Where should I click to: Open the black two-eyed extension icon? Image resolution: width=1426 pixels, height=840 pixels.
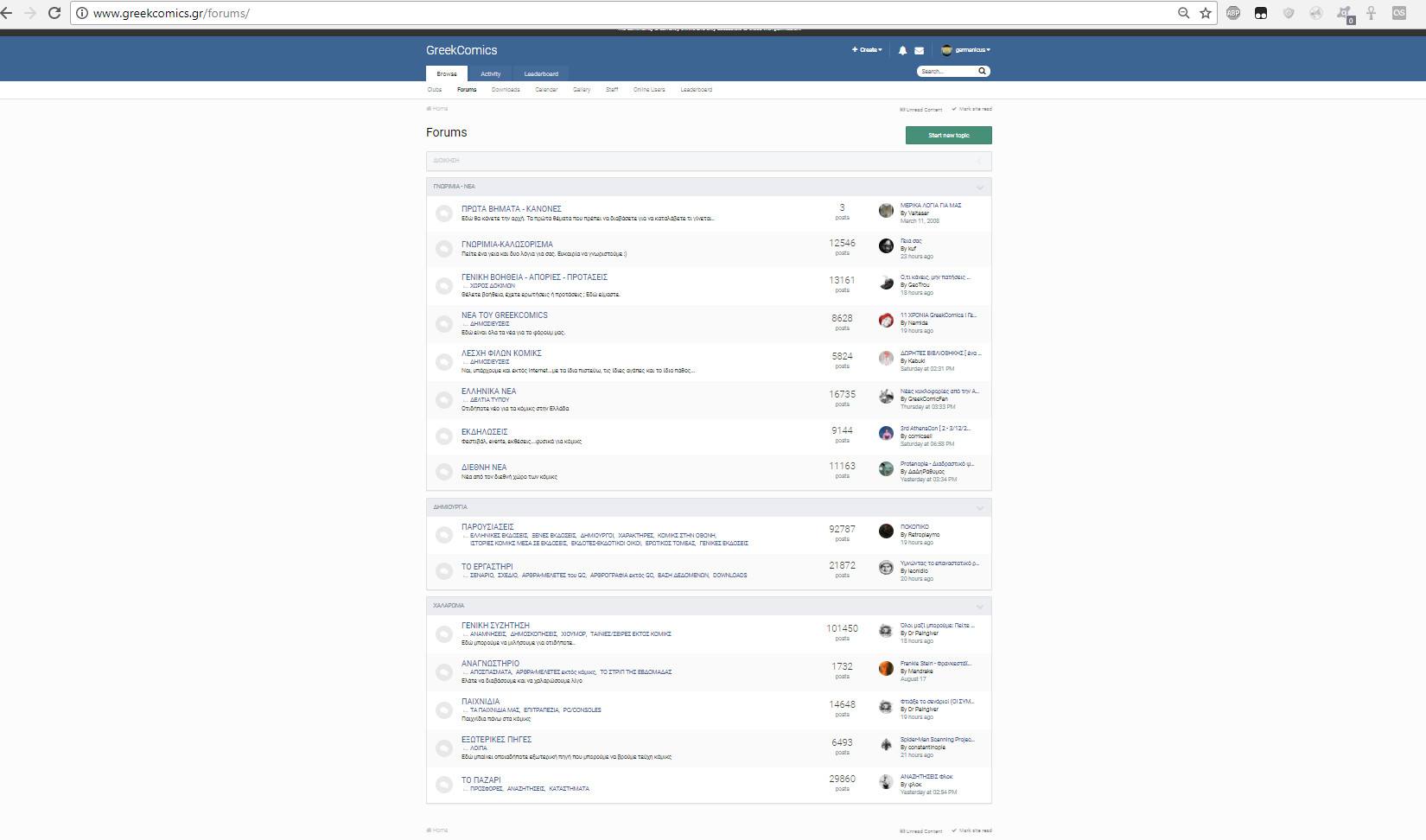click(1261, 13)
